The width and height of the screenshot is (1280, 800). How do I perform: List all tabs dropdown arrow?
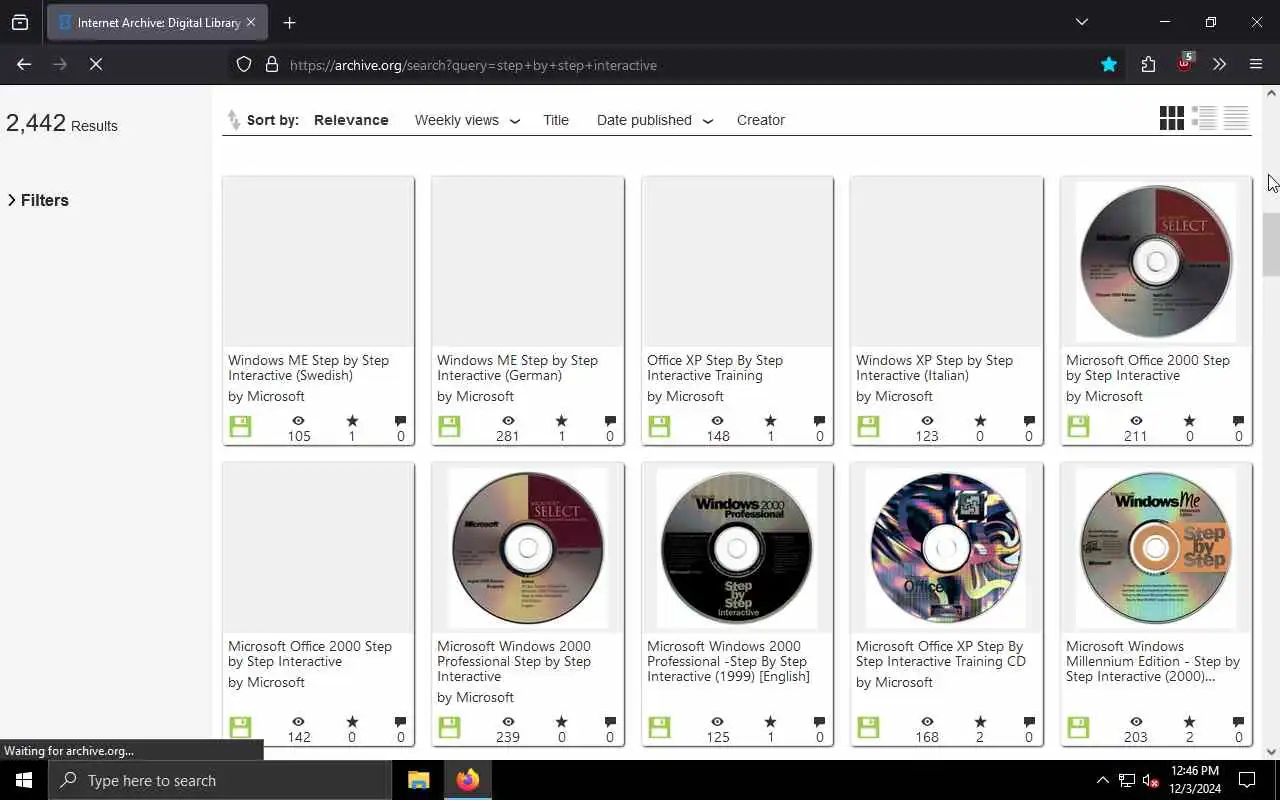point(1081,22)
